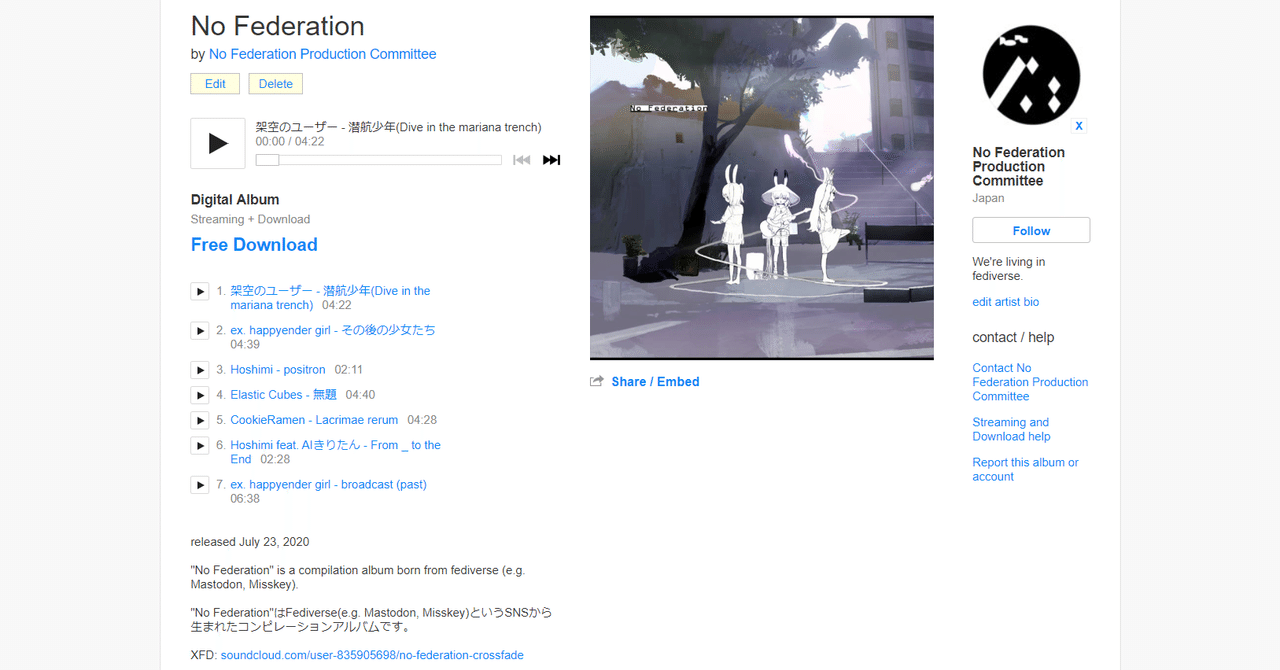Click the sidebar artist name heading
Screen dimensions: 1280x670
pyautogui.click(x=1019, y=167)
